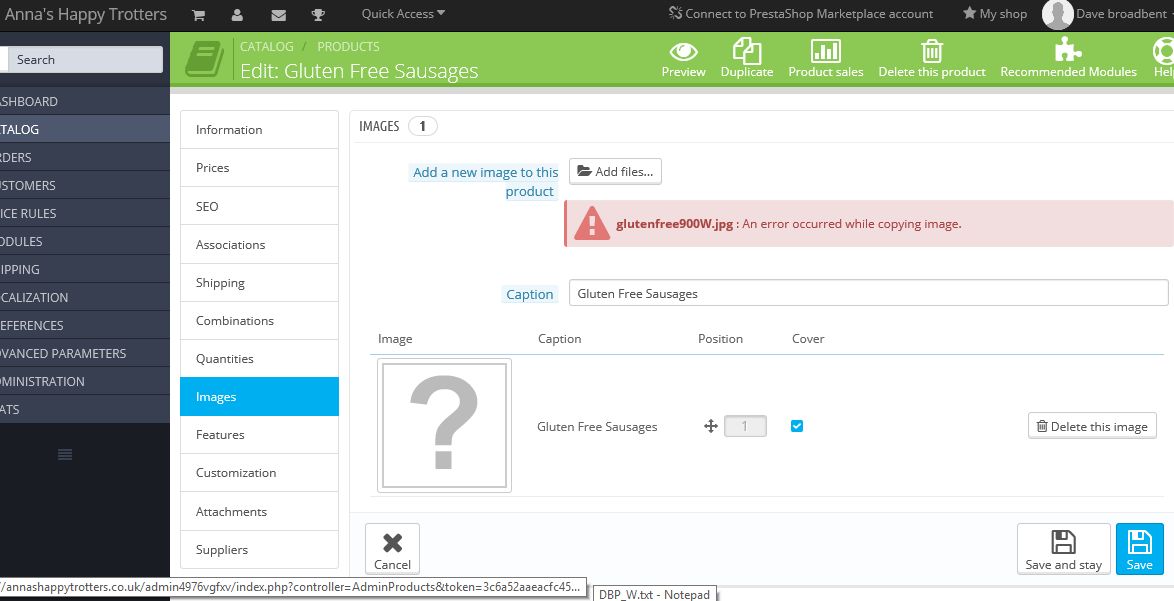Open Shipping in the sidebar menu
The width and height of the screenshot is (1174, 601).
coord(85,269)
